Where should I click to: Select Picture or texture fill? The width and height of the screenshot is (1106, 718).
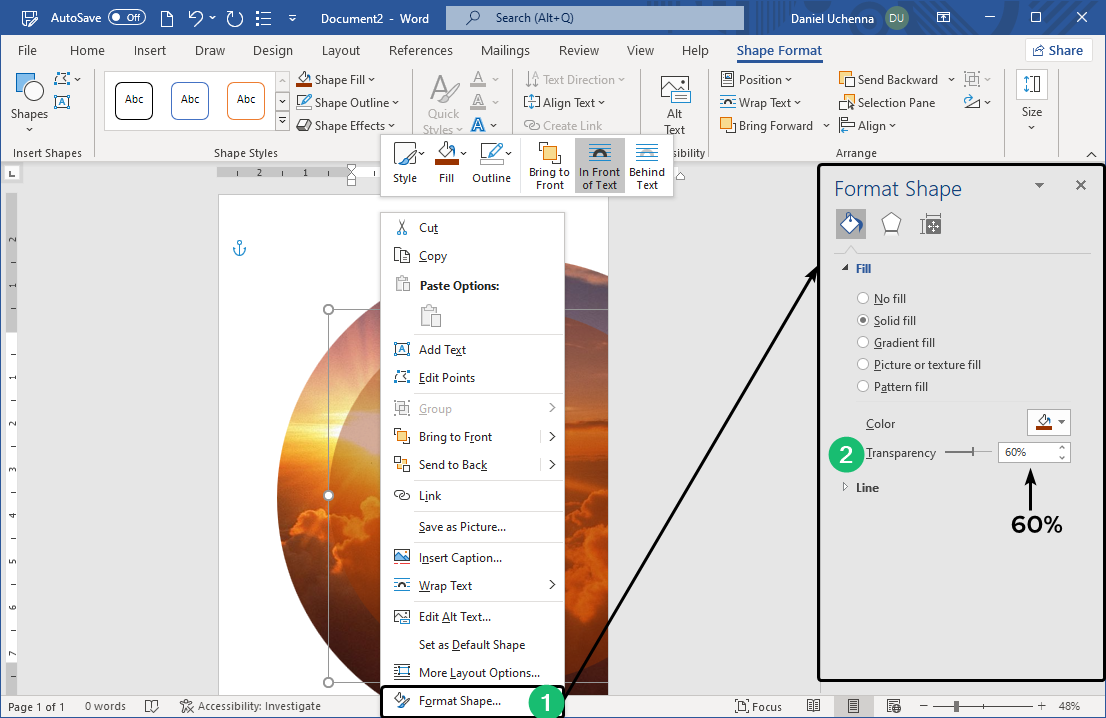(x=863, y=365)
